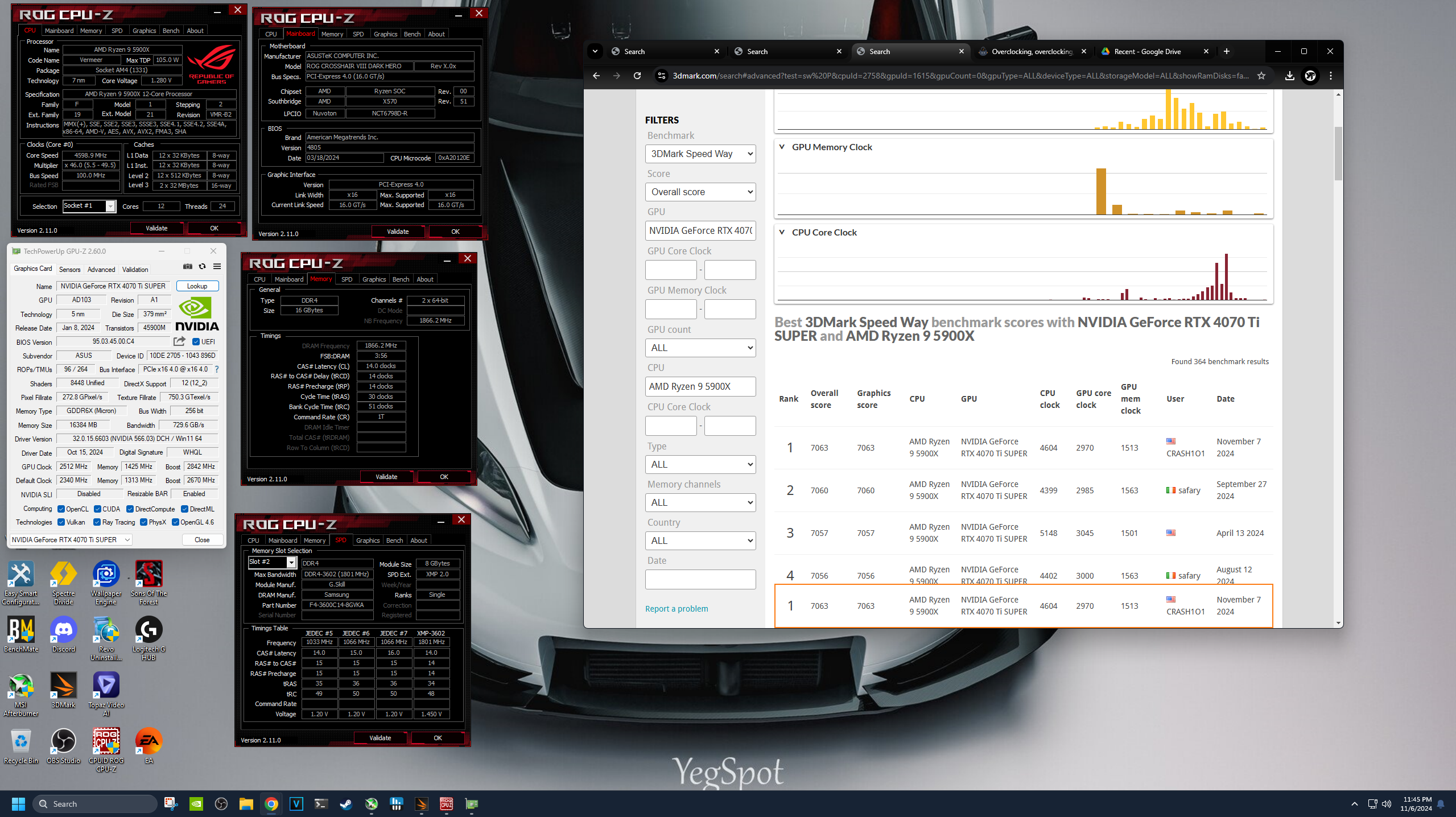Screen dimensions: 1456x817
Task: Open Score dropdown showing Overall score
Action: pyautogui.click(x=700, y=192)
